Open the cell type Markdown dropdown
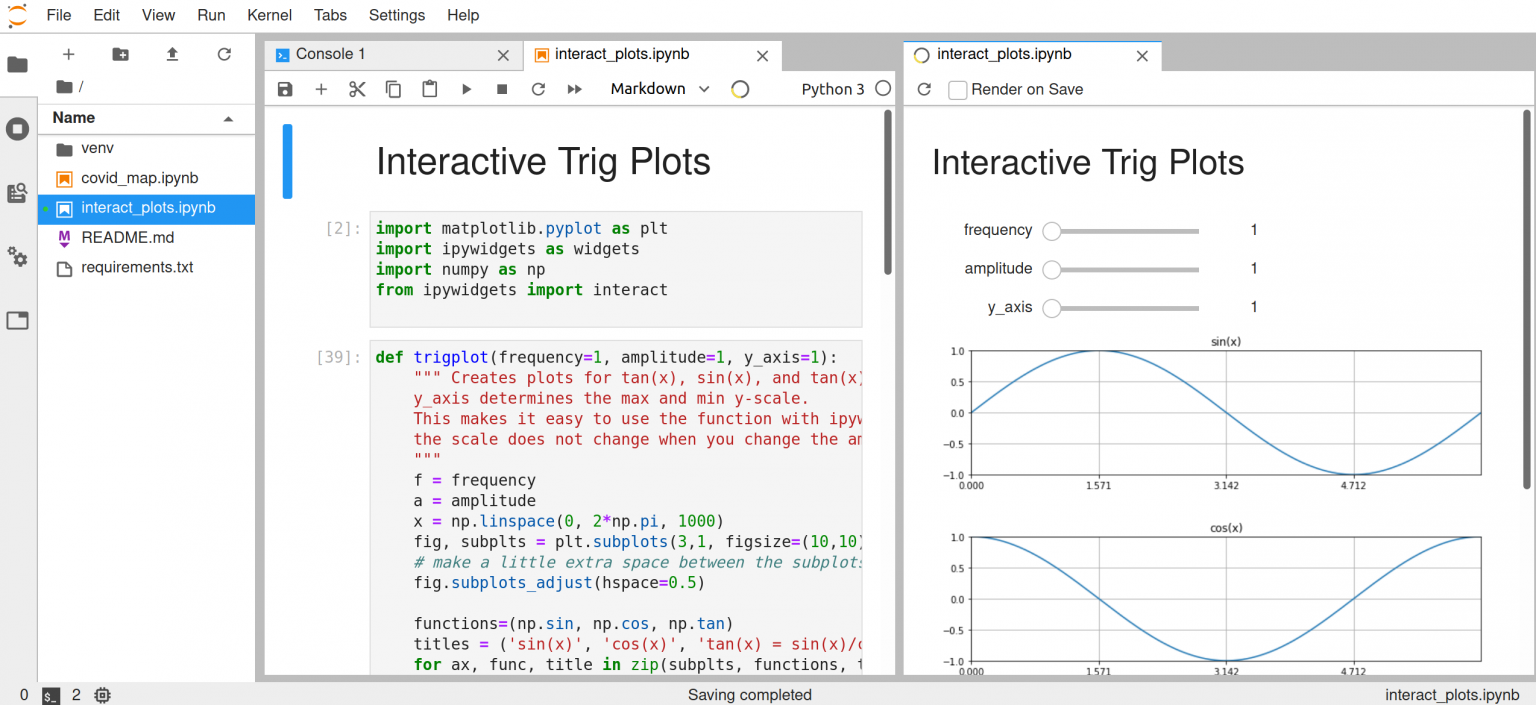Viewport: 1536px width, 705px height. point(660,89)
